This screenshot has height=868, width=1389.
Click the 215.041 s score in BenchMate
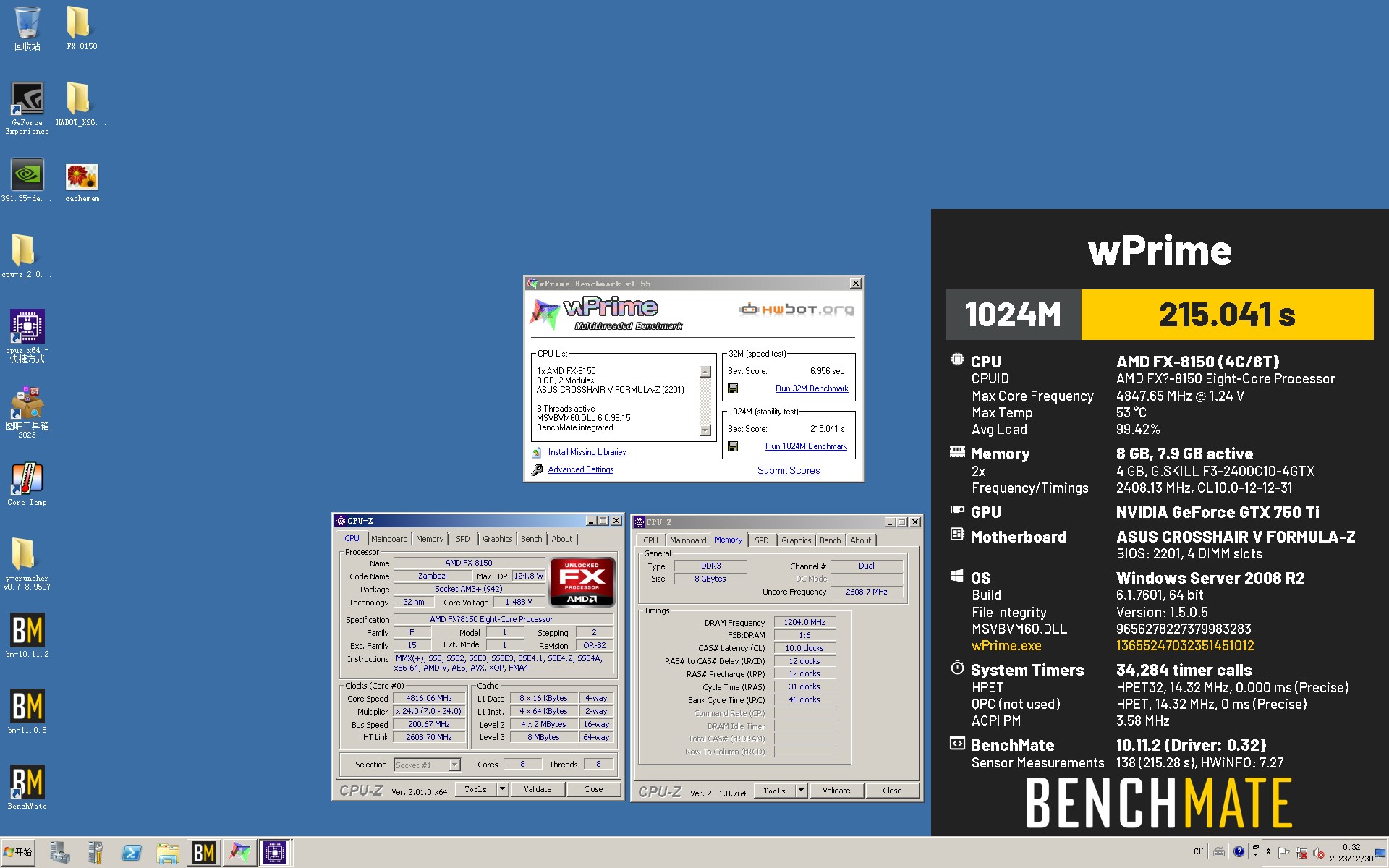pyautogui.click(x=1227, y=315)
